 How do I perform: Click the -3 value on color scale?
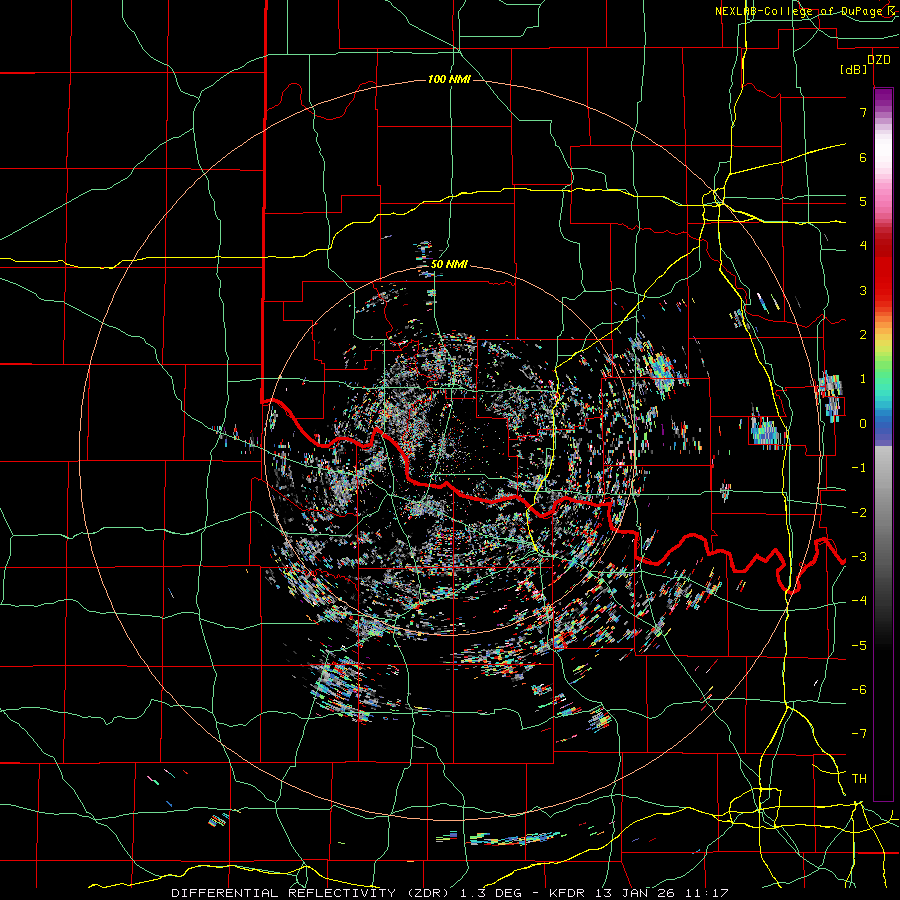tap(859, 557)
